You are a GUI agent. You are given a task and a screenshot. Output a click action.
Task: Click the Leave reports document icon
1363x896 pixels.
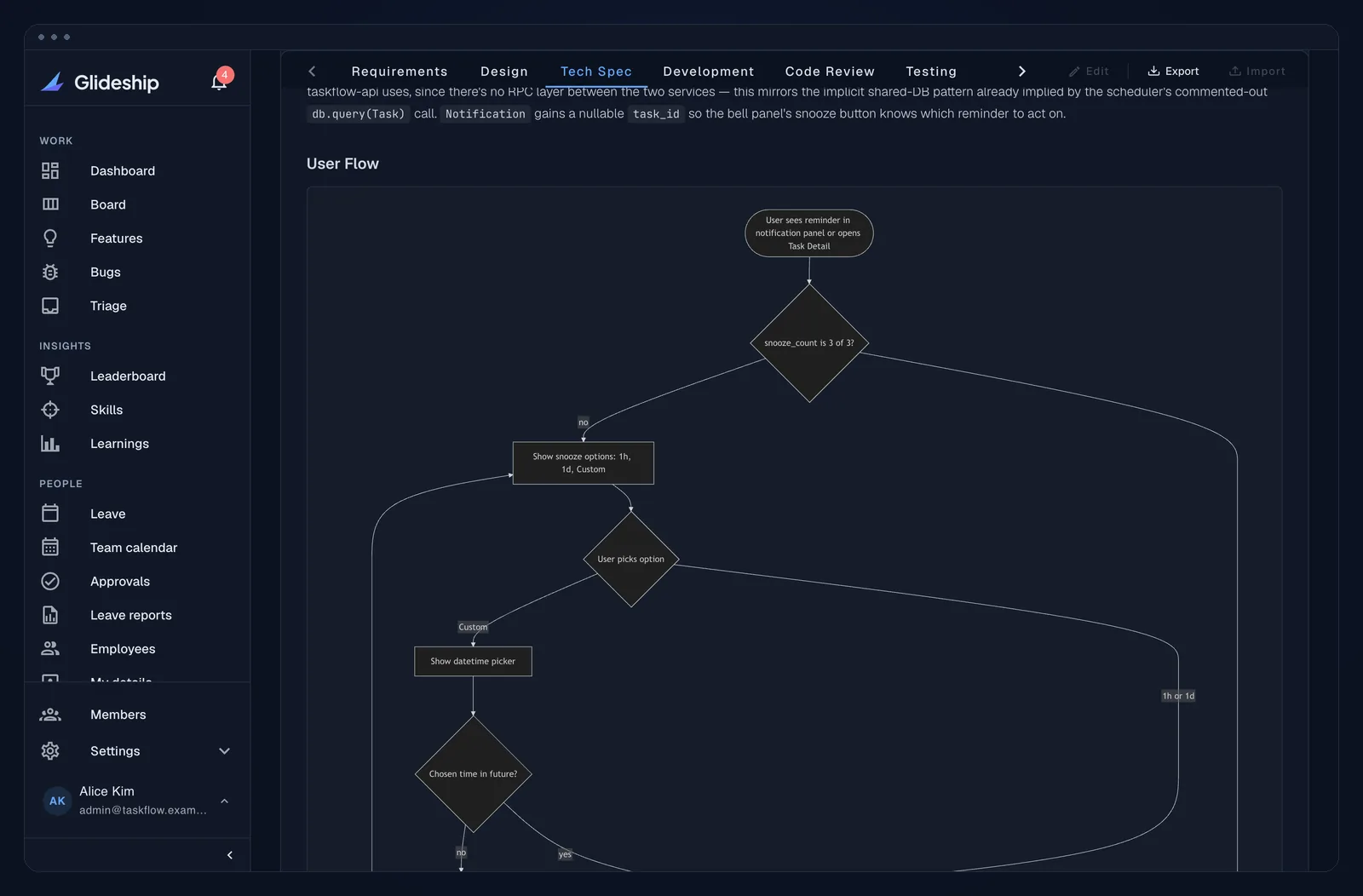click(50, 615)
